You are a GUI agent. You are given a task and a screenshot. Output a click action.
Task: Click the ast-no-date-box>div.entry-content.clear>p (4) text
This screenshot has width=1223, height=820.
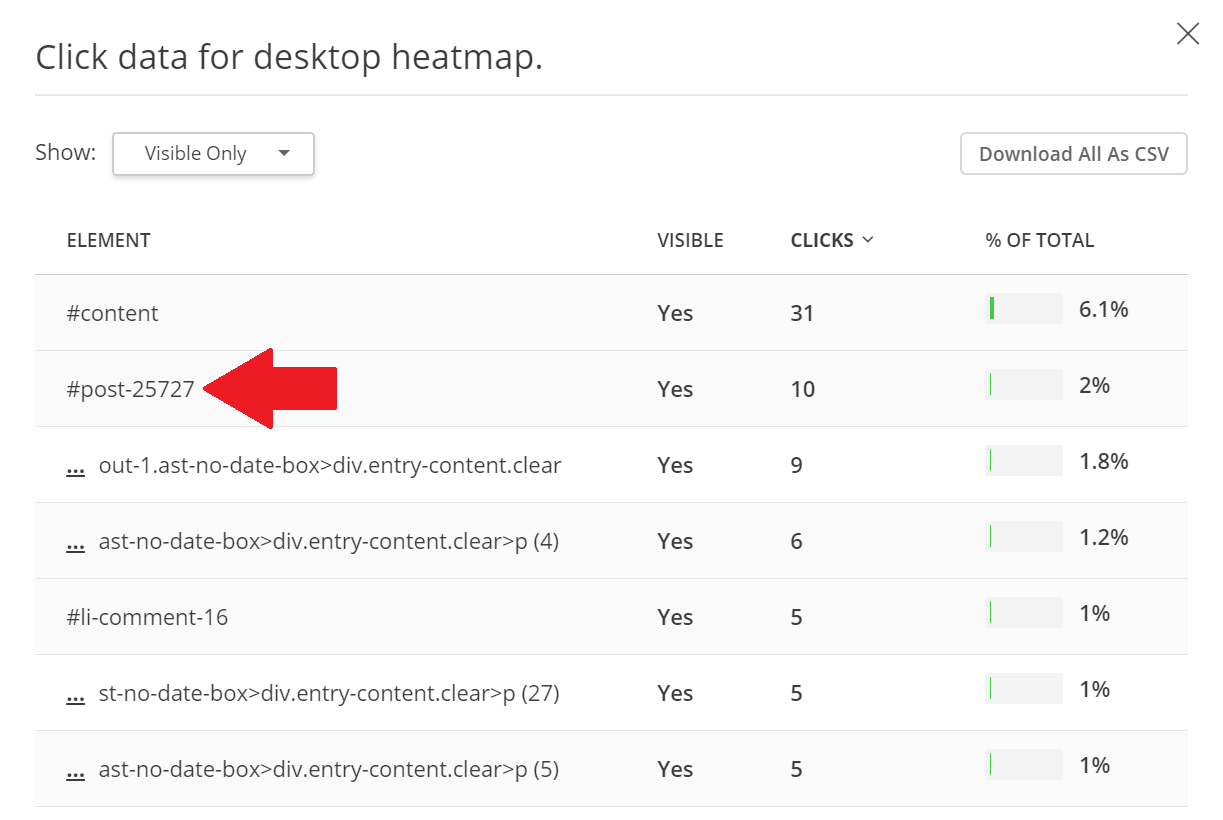pos(329,541)
